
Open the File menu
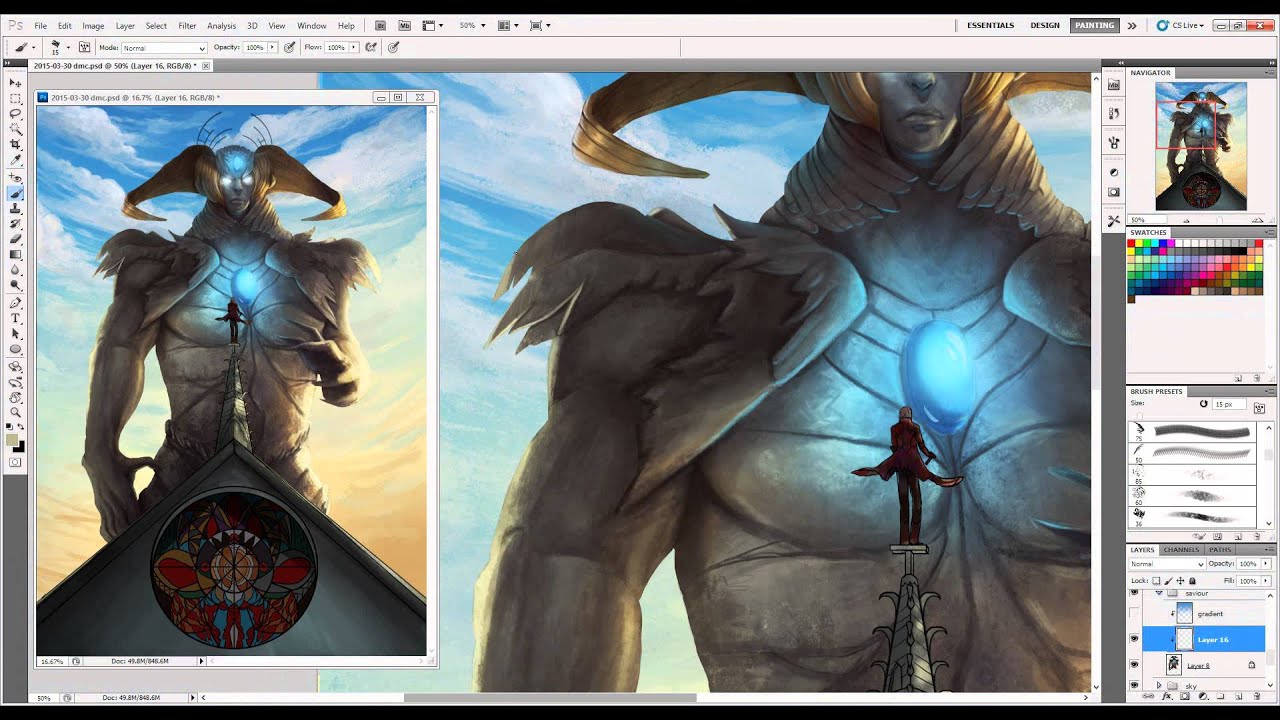tap(40, 25)
